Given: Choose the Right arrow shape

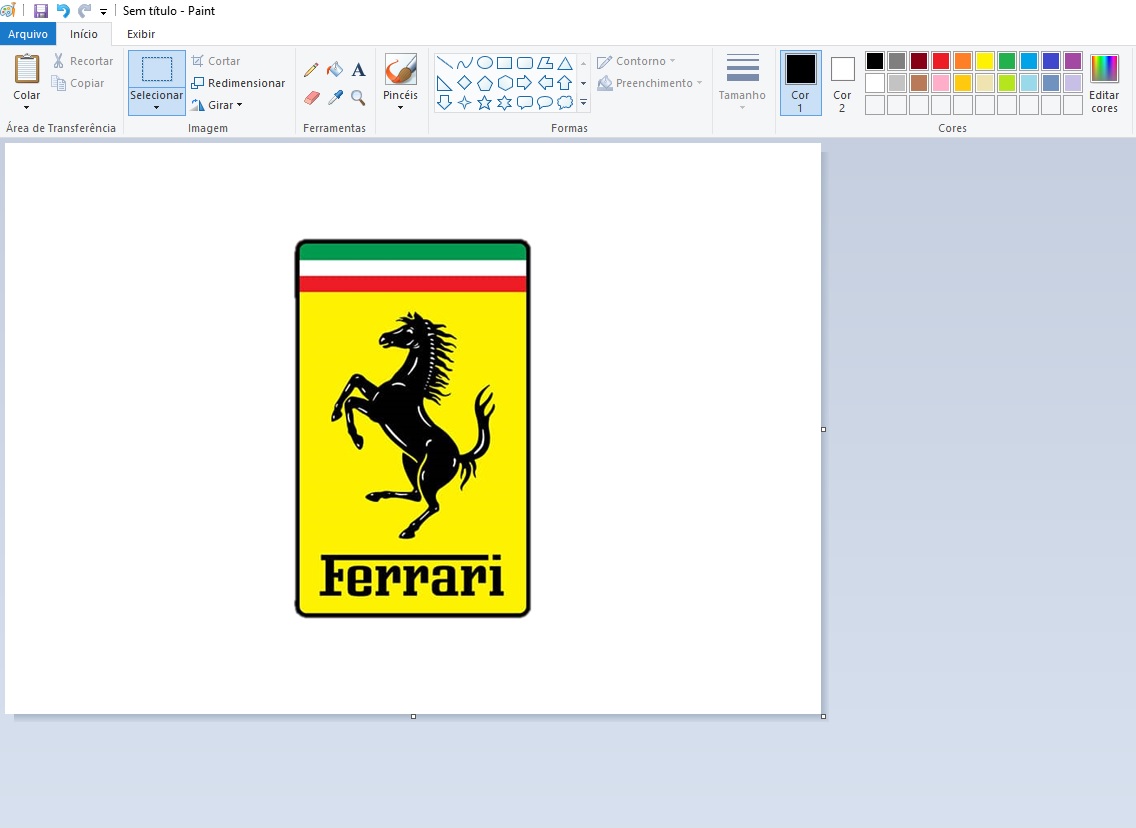Looking at the screenshot, I should [525, 83].
